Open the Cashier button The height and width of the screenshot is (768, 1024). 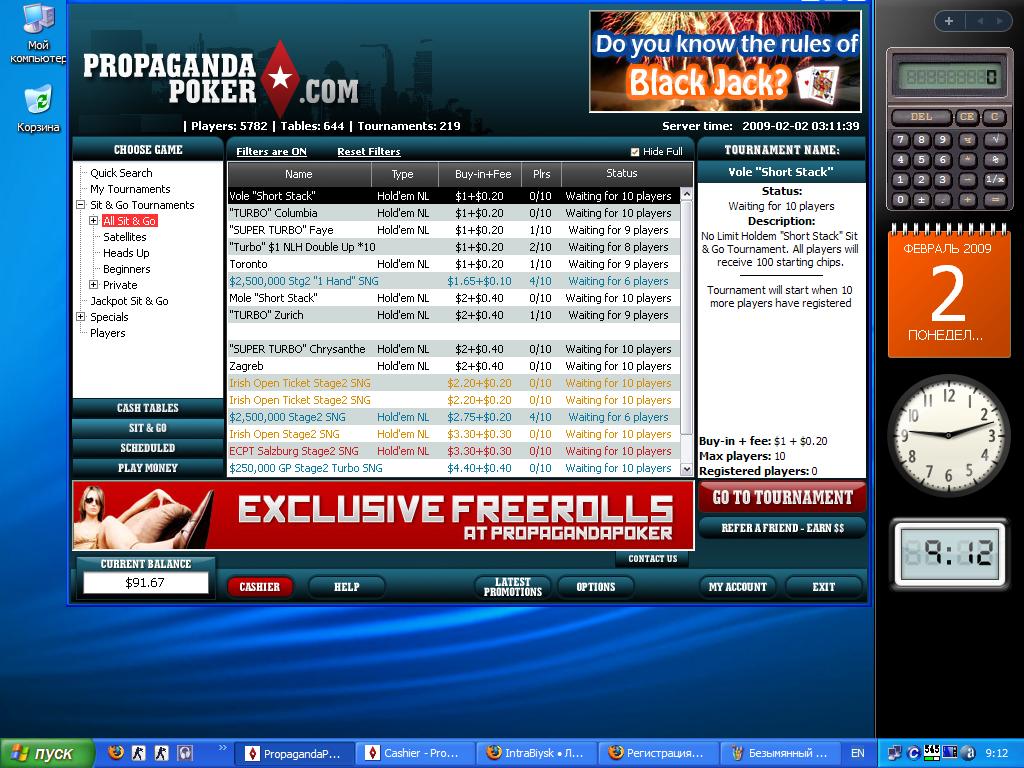tap(260, 587)
